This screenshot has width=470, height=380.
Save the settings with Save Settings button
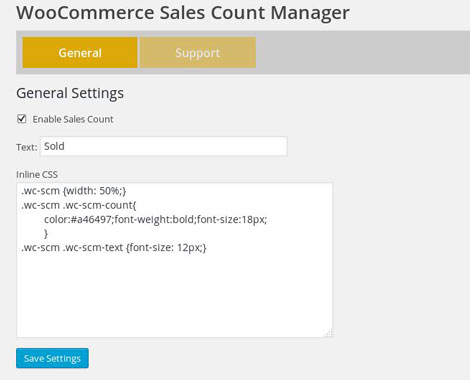(52, 358)
